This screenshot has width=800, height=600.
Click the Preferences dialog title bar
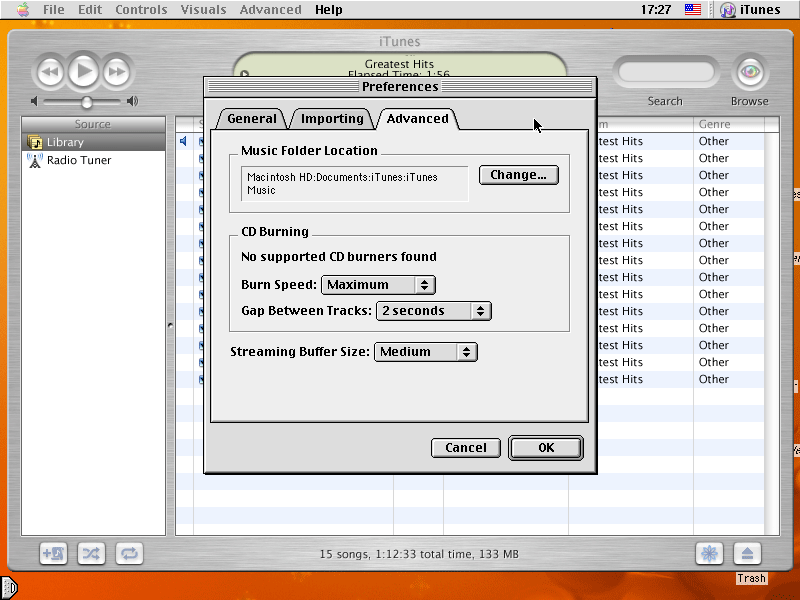coord(400,87)
